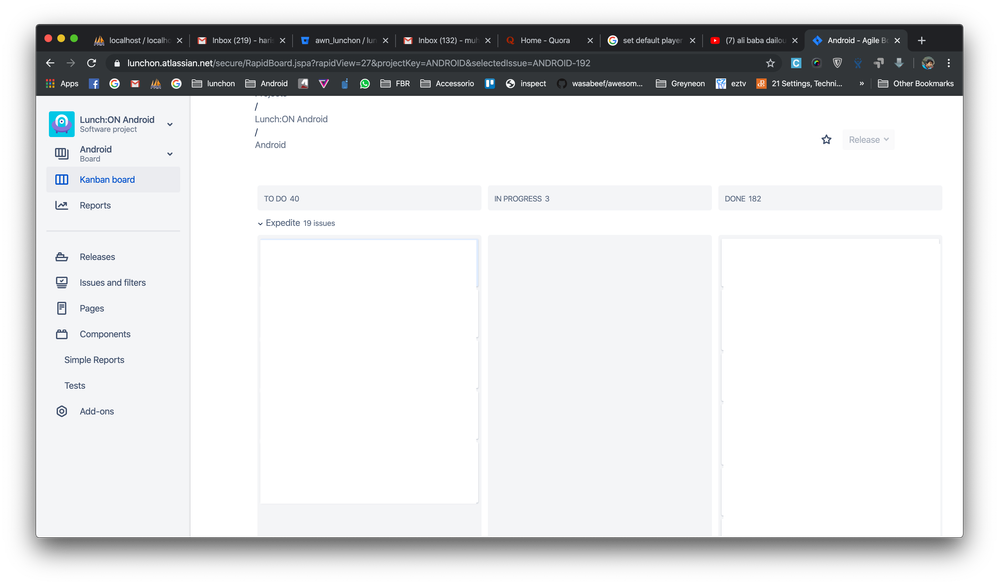Click the download arrow extension icon

coord(899,63)
